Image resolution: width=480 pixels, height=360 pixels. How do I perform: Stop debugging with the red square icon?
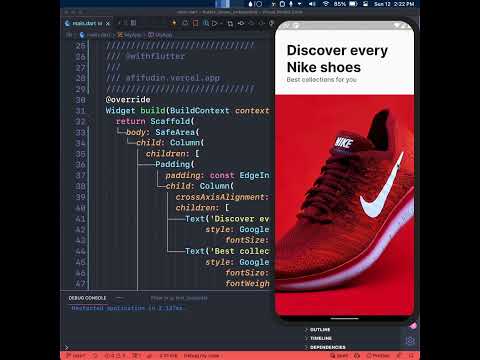(x=196, y=23)
